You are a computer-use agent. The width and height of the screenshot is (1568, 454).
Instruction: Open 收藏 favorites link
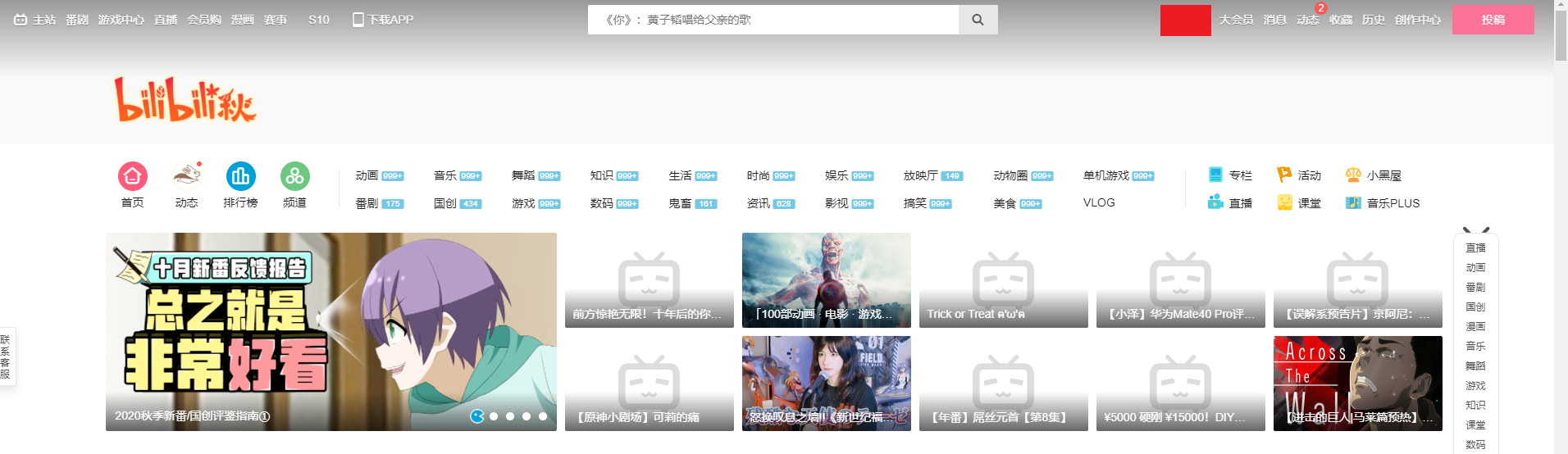[1341, 20]
